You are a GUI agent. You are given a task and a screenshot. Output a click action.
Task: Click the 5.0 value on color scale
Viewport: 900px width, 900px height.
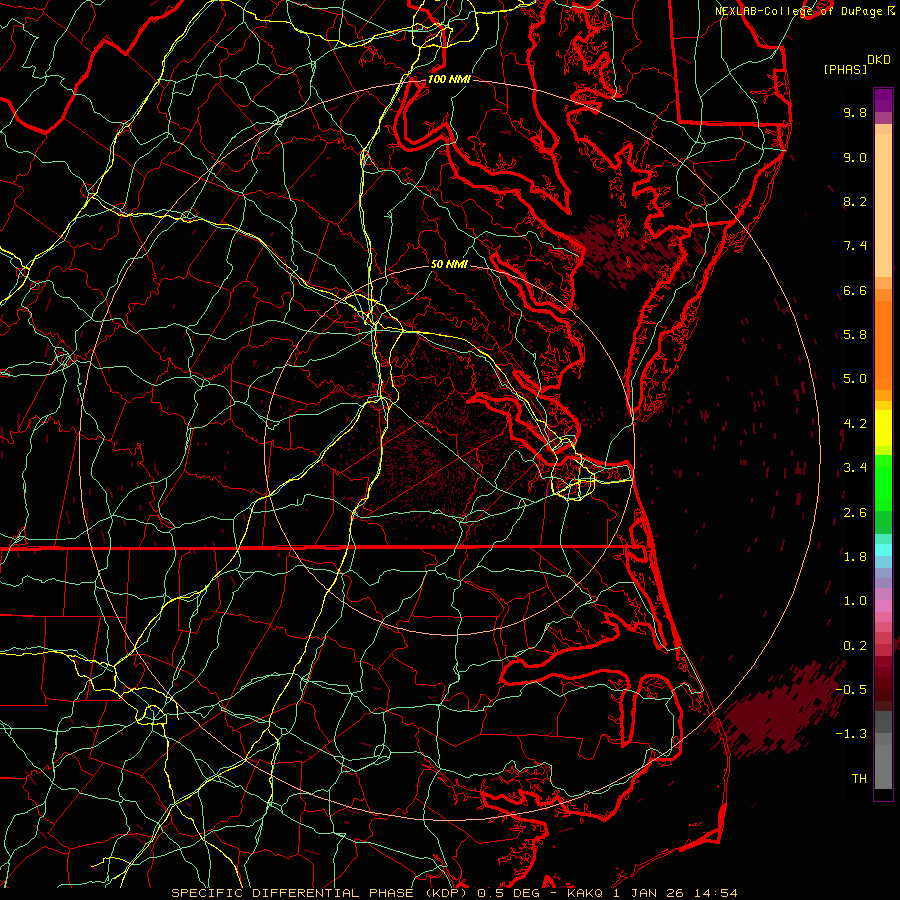pyautogui.click(x=855, y=379)
